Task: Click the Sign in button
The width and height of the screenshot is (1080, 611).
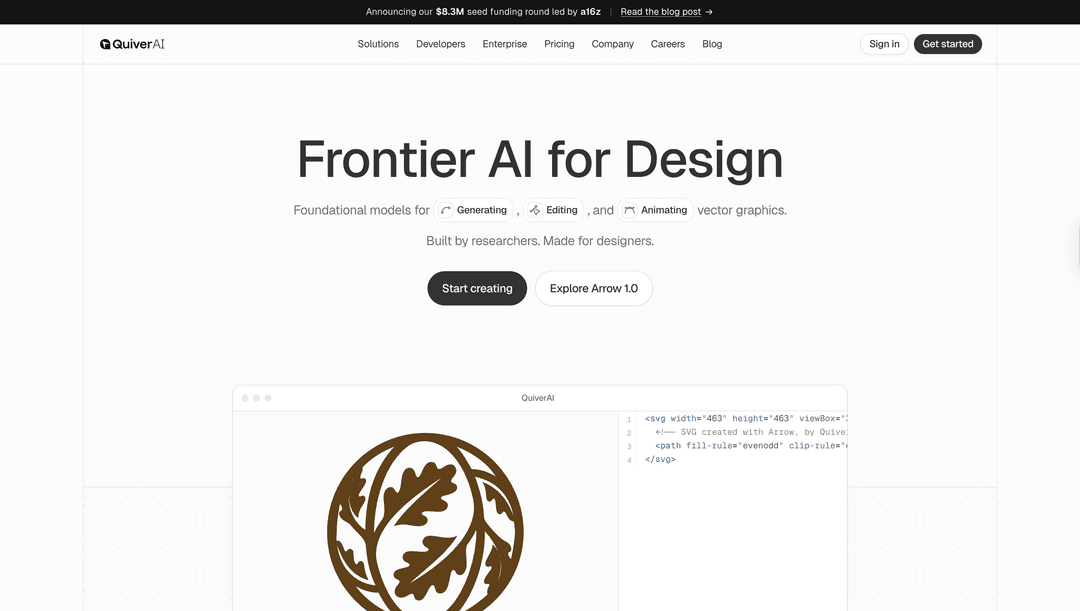Action: tap(884, 44)
